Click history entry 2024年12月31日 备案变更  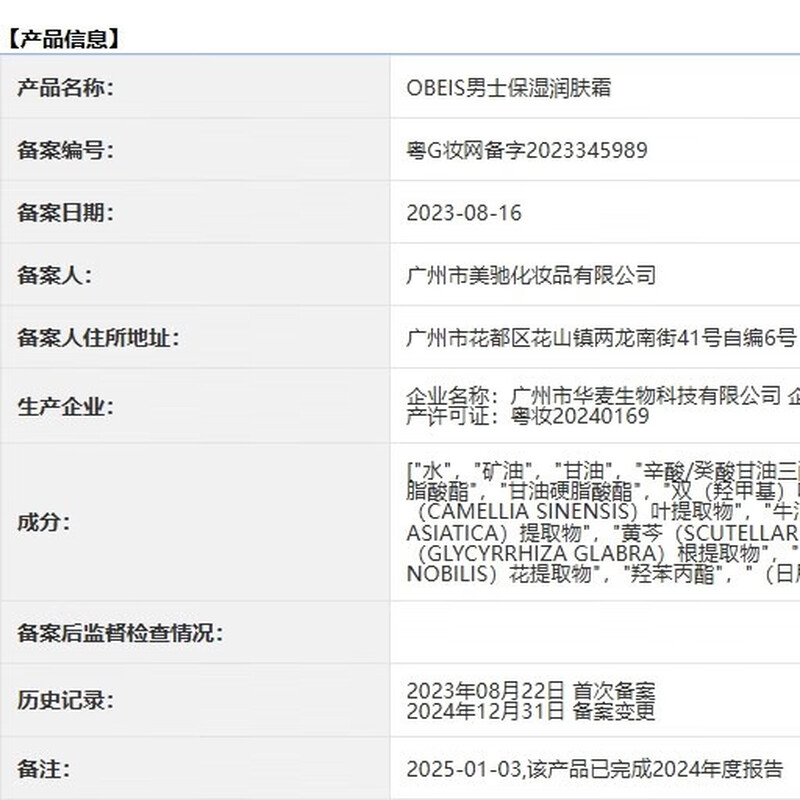click(530, 711)
